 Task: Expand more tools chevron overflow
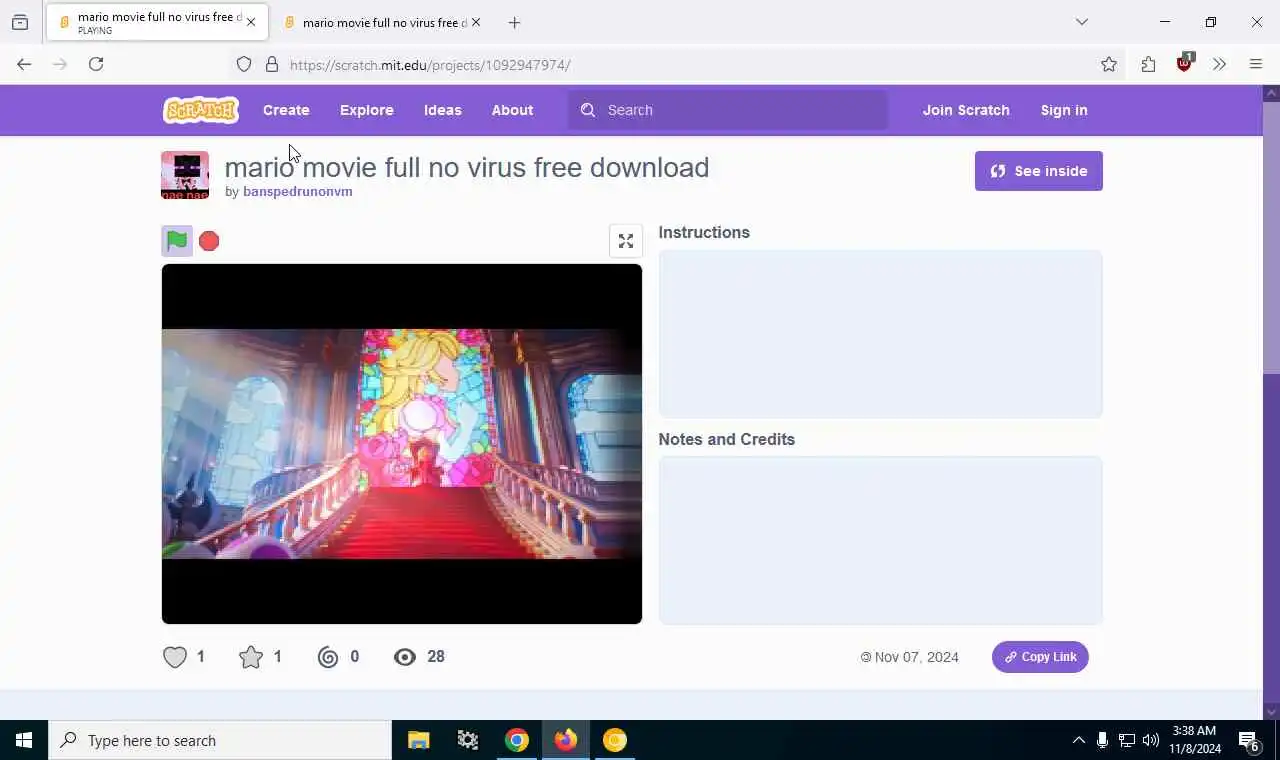click(x=1219, y=65)
